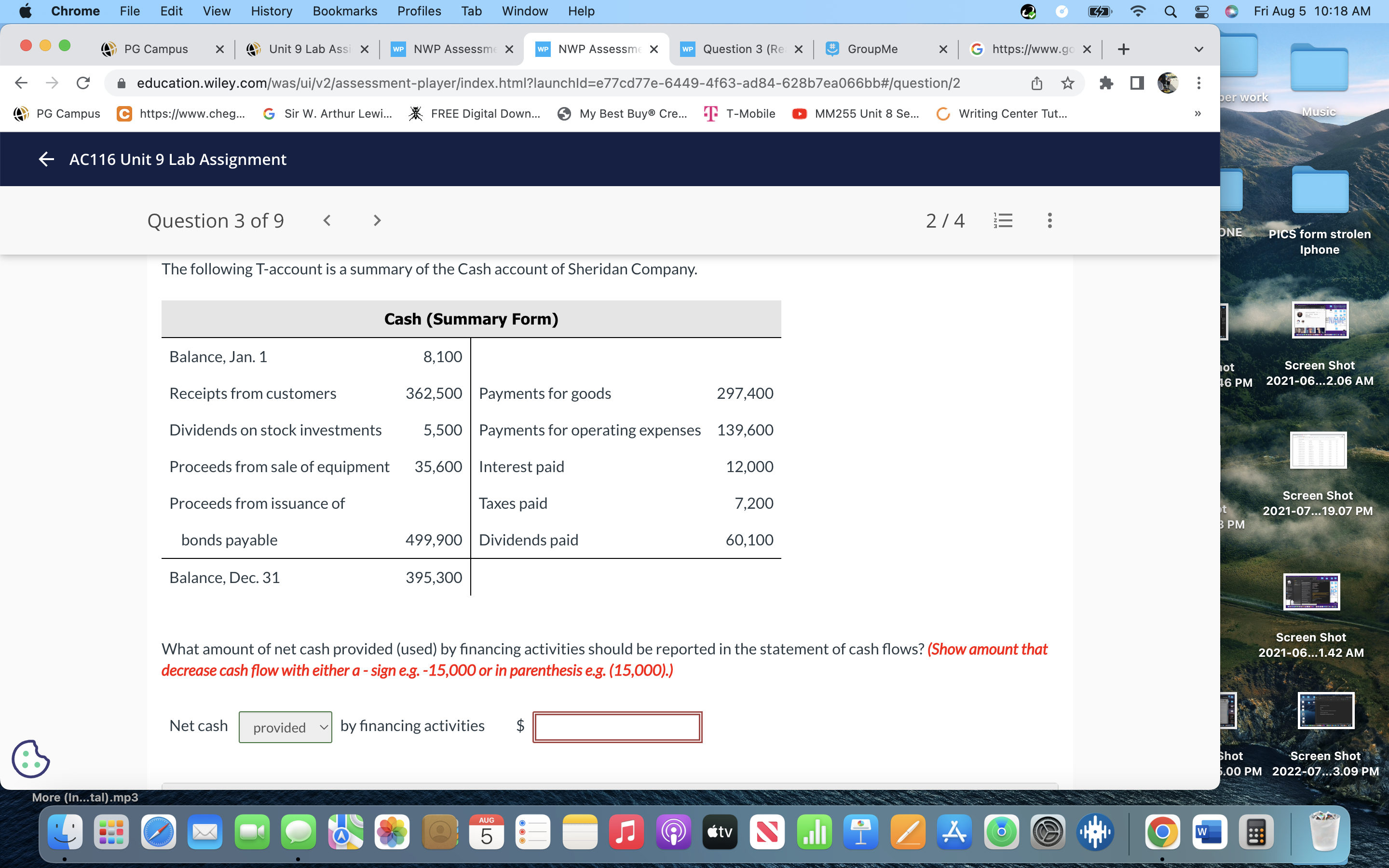Click the back arrow on AC116 Unit 9 Lab Assignment
Screen dimensions: 1389x868
click(x=45, y=159)
